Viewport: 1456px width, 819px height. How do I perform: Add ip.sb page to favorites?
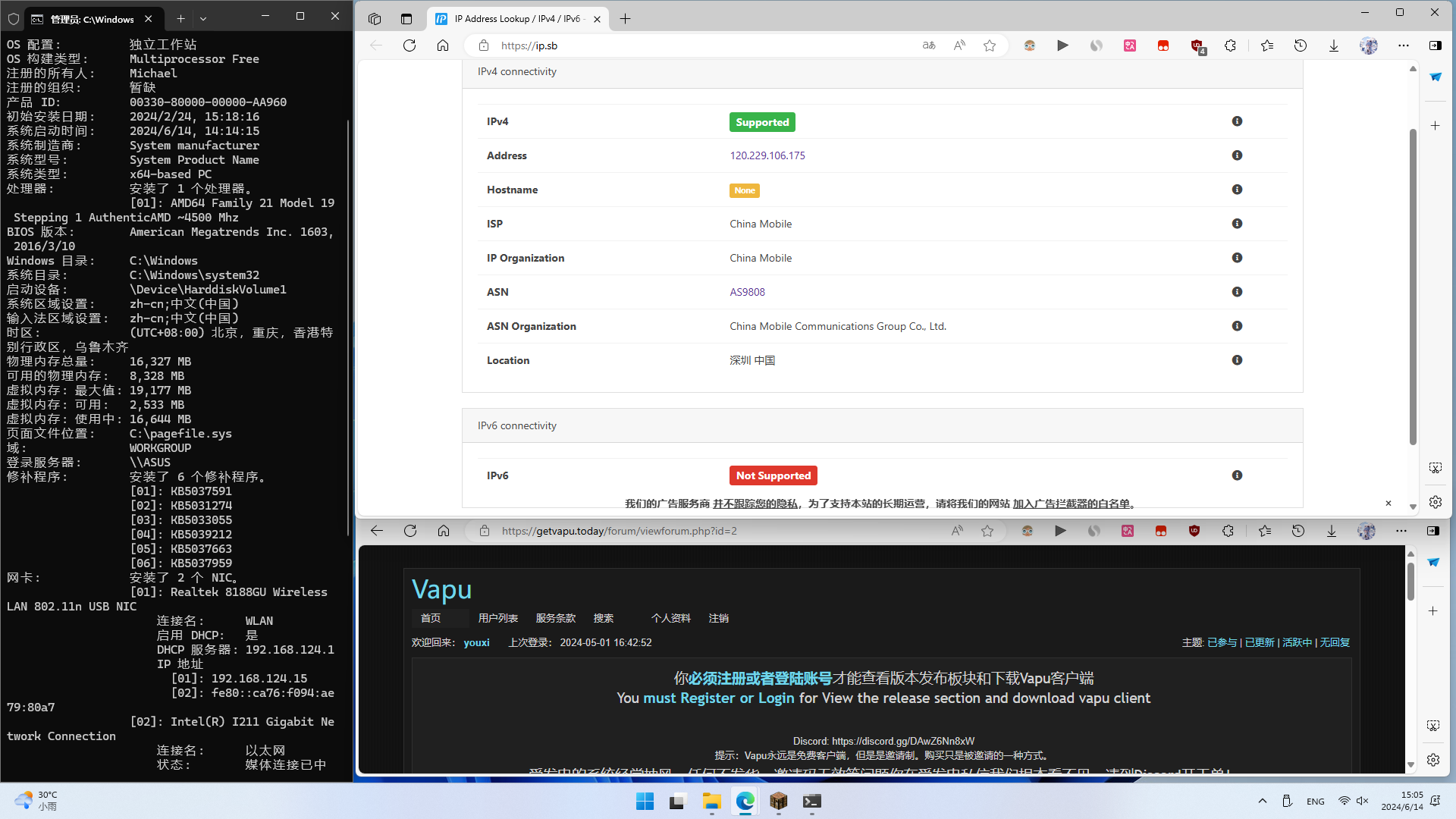(x=990, y=45)
